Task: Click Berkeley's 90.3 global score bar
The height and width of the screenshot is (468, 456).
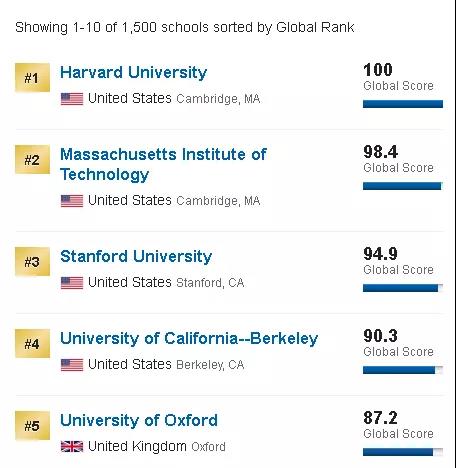Action: [403, 370]
